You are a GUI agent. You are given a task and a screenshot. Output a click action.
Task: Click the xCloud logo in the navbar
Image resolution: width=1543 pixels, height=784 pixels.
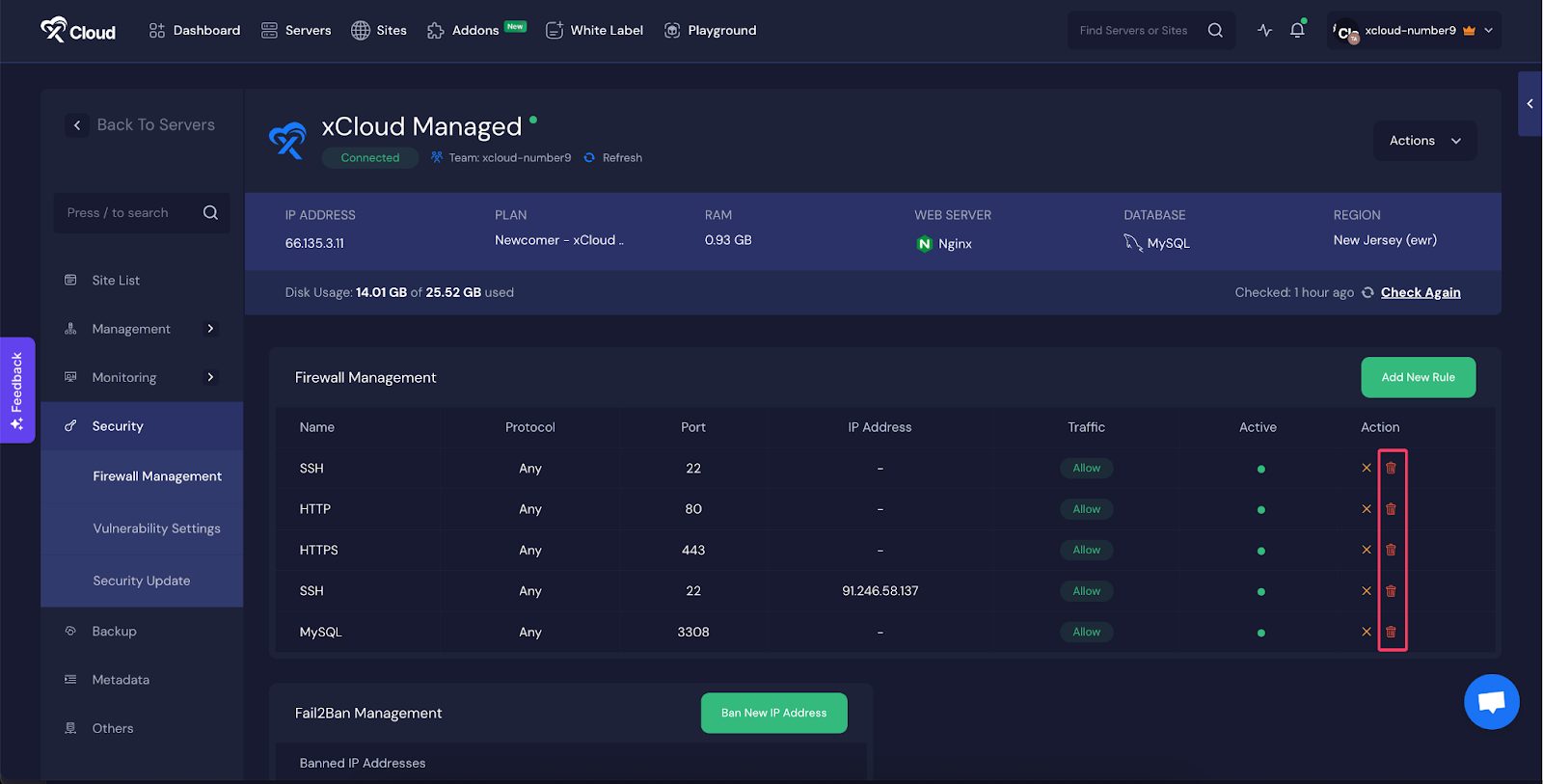(x=78, y=31)
